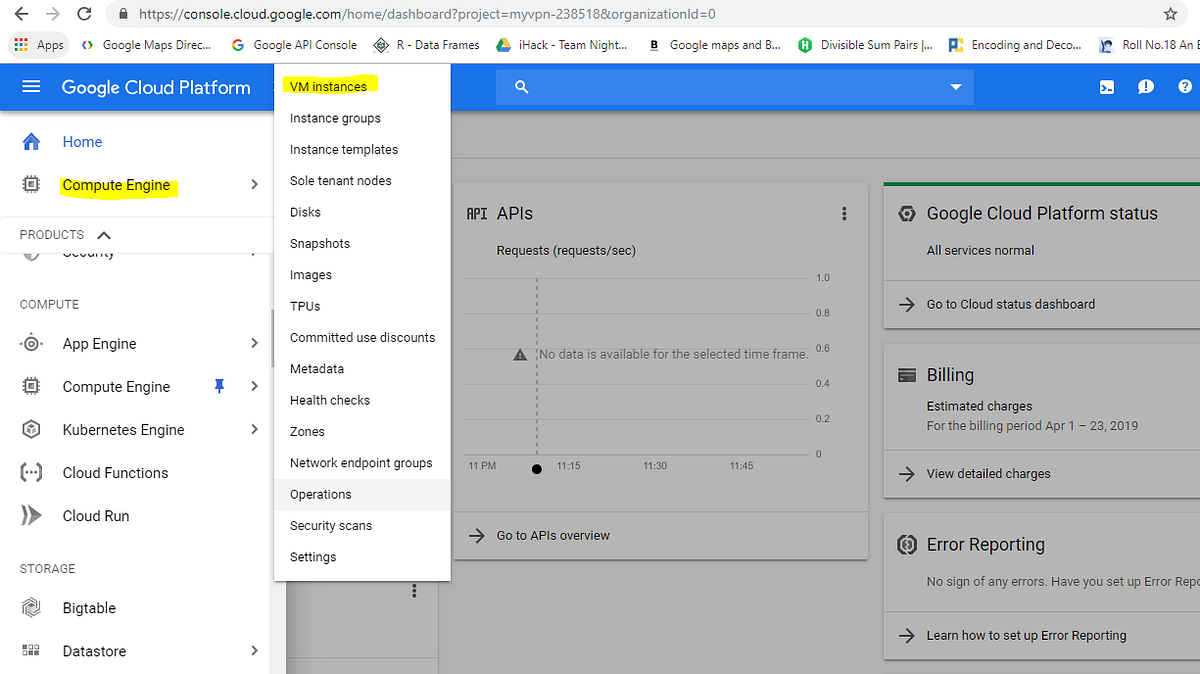Open three-dot menu on lower left card

point(414,592)
